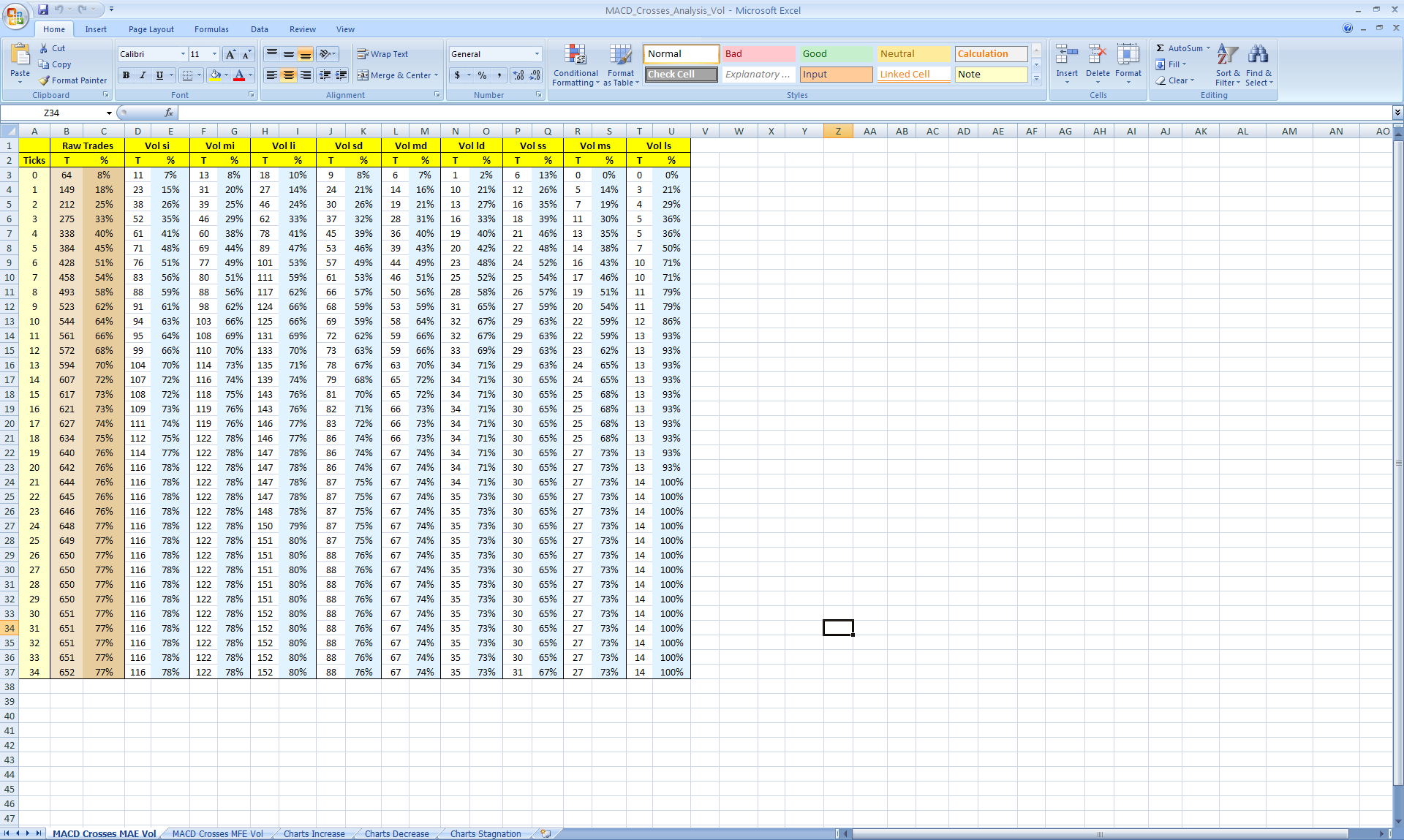Open Conditional Formatting icon menu

[575, 56]
